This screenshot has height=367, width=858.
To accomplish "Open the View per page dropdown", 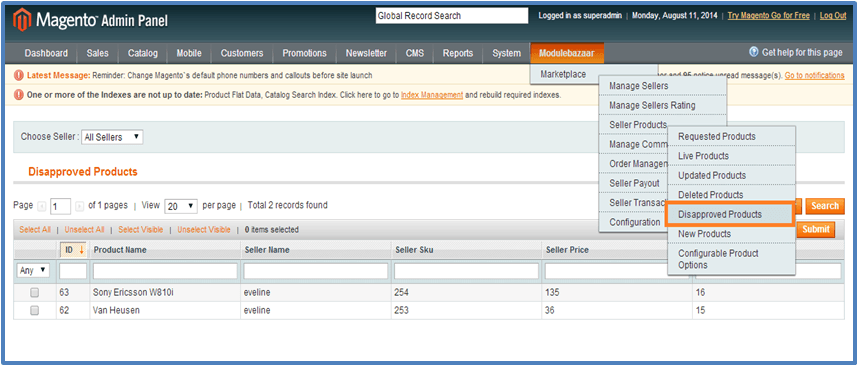I will click(x=181, y=206).
